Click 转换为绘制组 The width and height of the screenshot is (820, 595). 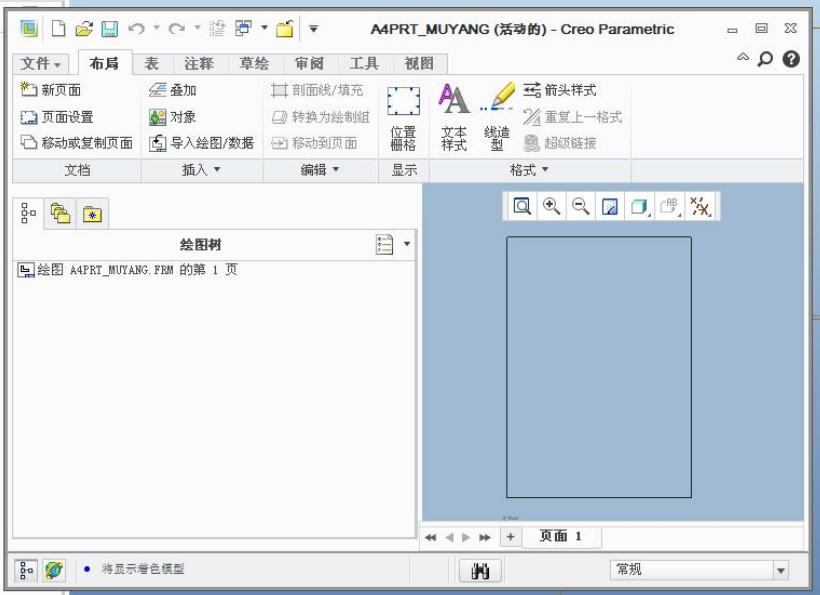click(x=321, y=117)
